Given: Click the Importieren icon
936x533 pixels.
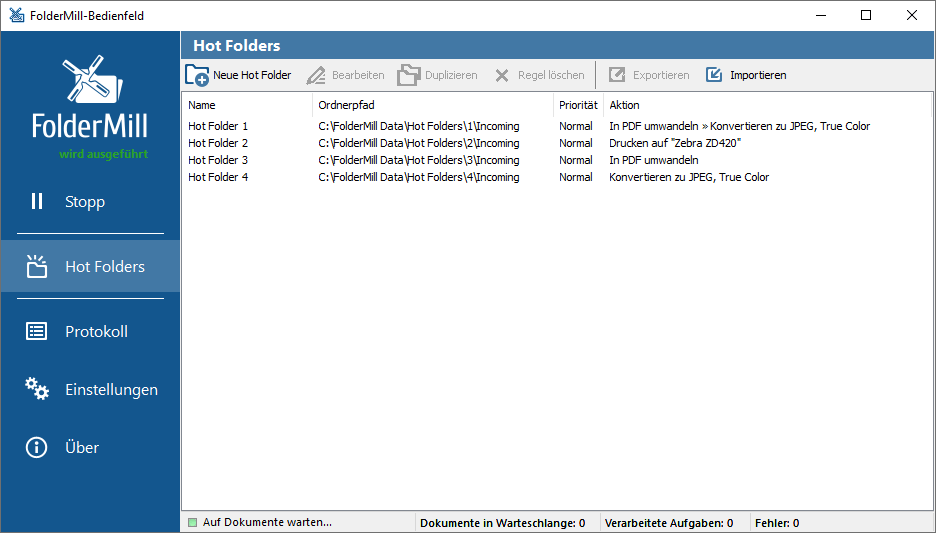Looking at the screenshot, I should pyautogui.click(x=714, y=75).
